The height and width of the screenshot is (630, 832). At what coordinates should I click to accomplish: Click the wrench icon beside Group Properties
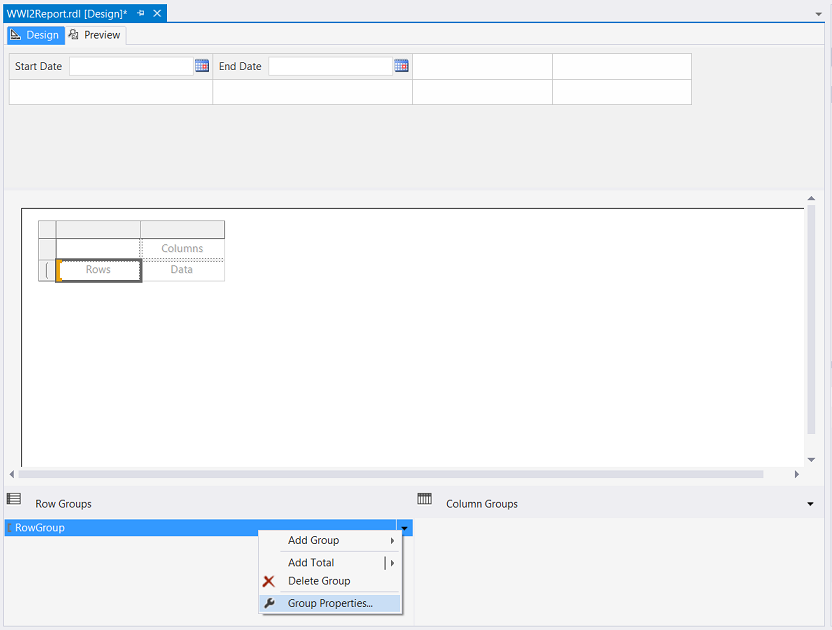coord(270,603)
